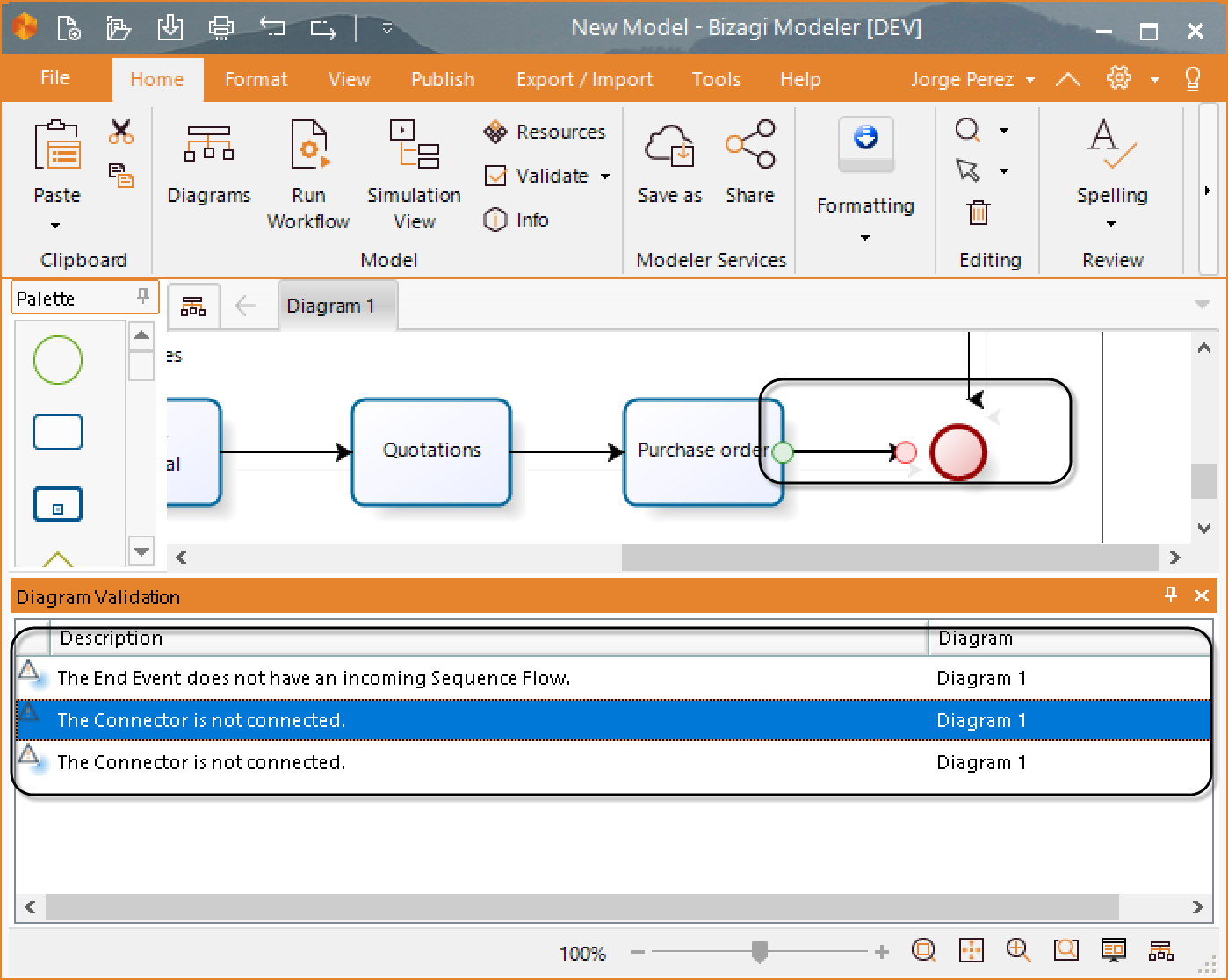This screenshot has height=980, width=1228.
Task: Click the Info button
Action: (516, 220)
